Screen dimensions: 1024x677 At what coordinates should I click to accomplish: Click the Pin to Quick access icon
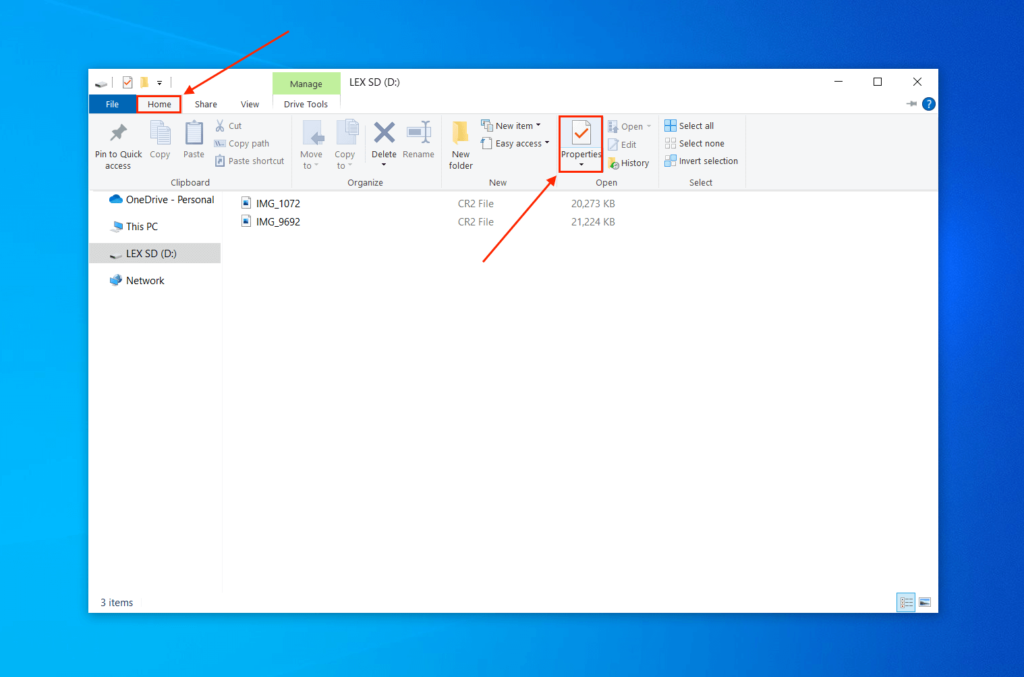click(117, 140)
